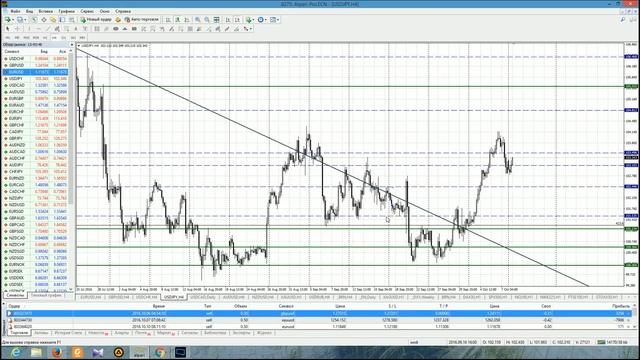Select USDJPY in Market Watch
The image size is (640, 360).
[35, 78]
